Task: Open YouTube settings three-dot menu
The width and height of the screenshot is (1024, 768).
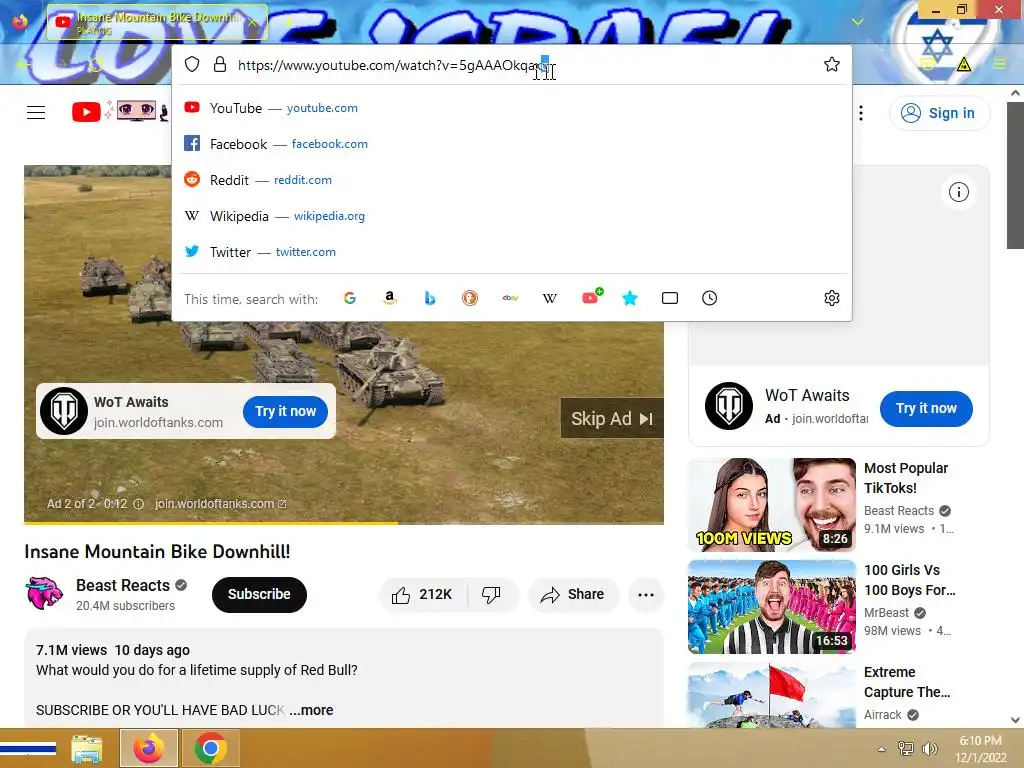Action: coord(861,113)
